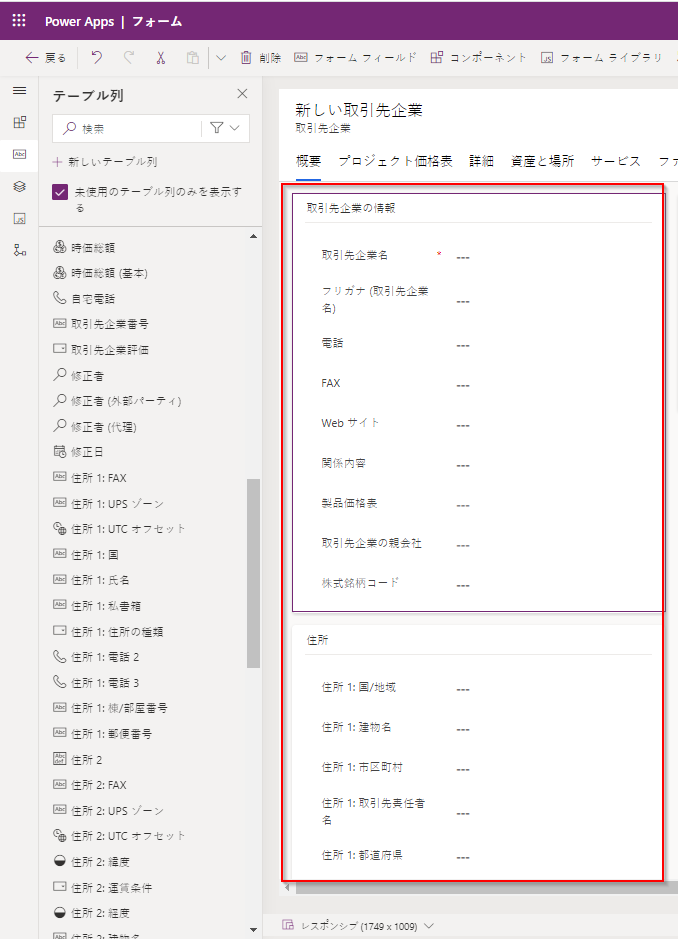678x939 pixels.
Task: Click the 削除 trash delete button
Action: tap(261, 57)
